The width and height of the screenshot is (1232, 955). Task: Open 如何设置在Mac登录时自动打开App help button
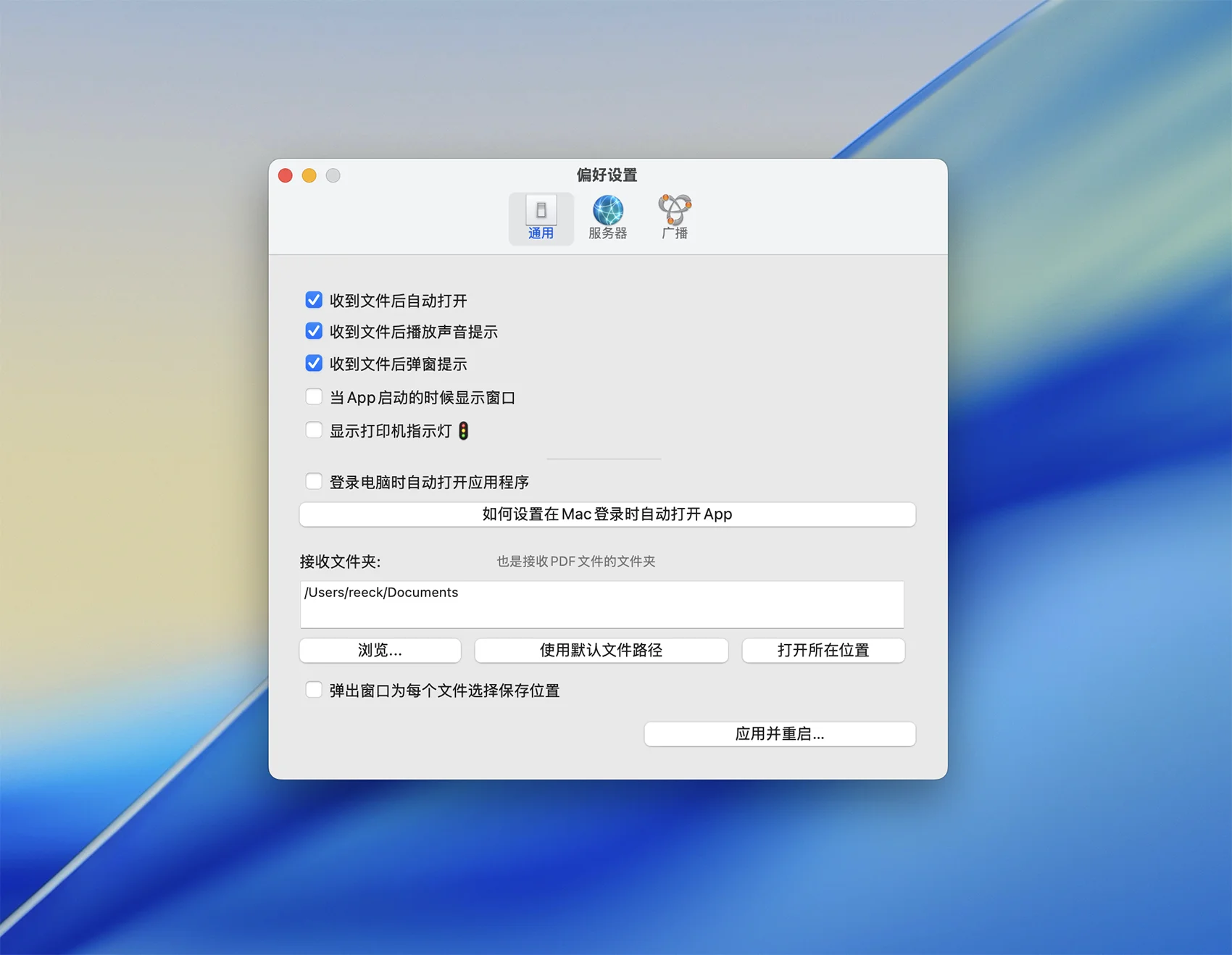pos(607,514)
